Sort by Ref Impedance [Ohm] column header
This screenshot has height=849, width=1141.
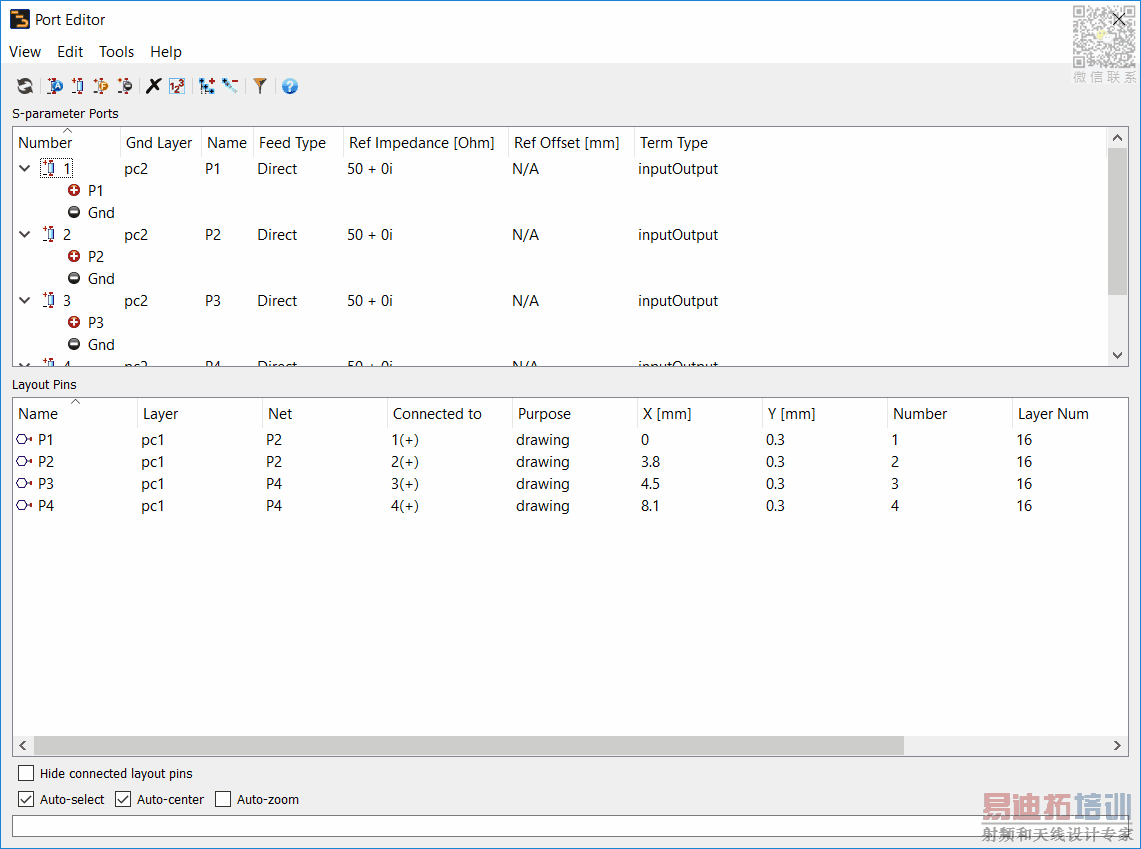click(421, 143)
